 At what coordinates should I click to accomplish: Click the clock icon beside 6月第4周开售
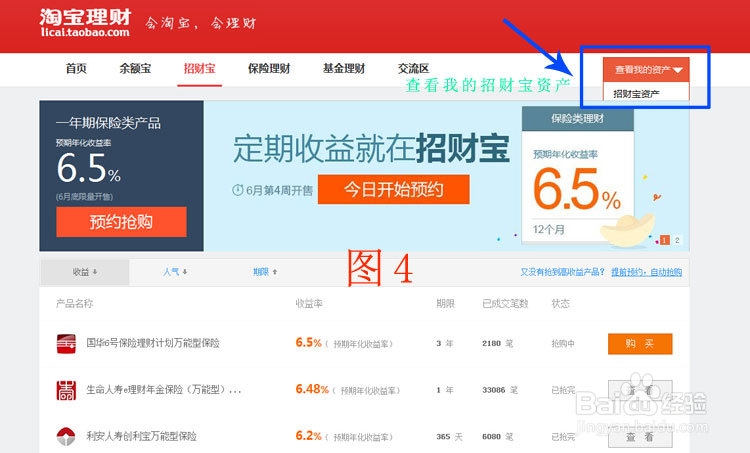(x=238, y=190)
